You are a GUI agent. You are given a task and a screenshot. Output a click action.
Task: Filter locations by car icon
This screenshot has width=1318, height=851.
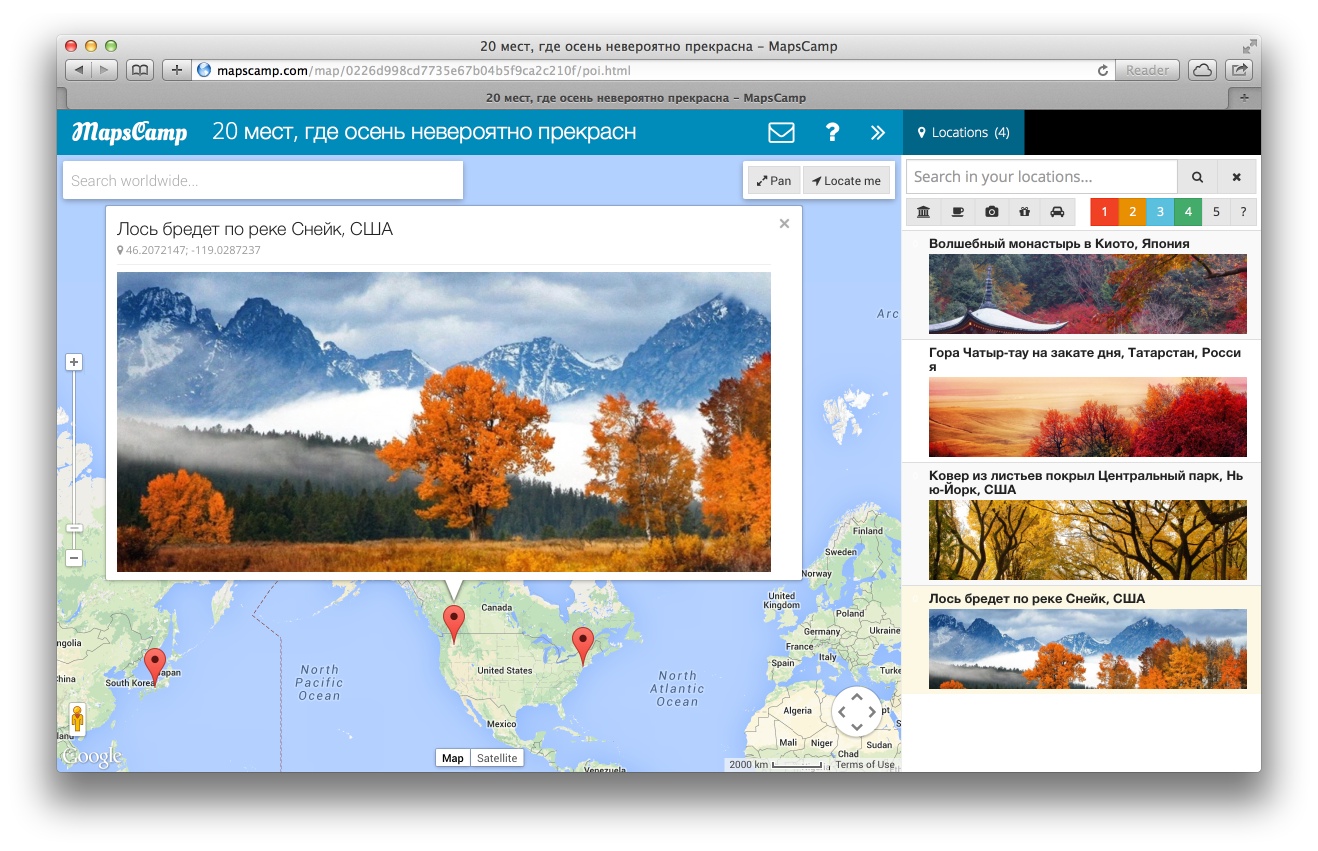pyautogui.click(x=1057, y=212)
